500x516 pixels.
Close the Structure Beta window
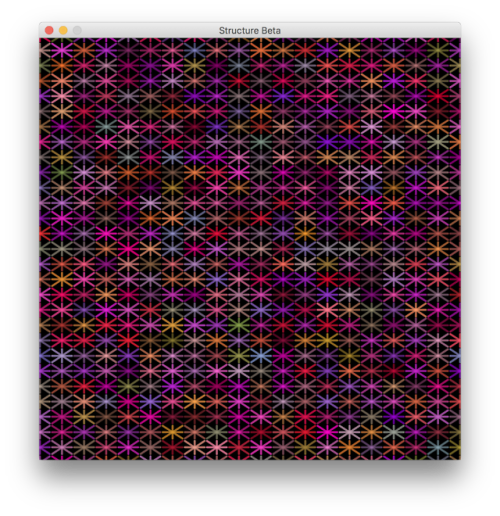click(49, 30)
